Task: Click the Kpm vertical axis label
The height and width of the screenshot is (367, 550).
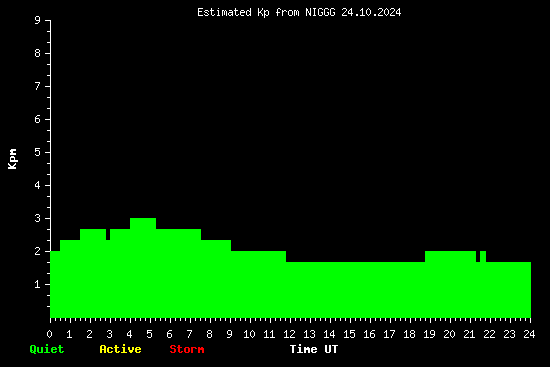Action: pyautogui.click(x=12, y=159)
